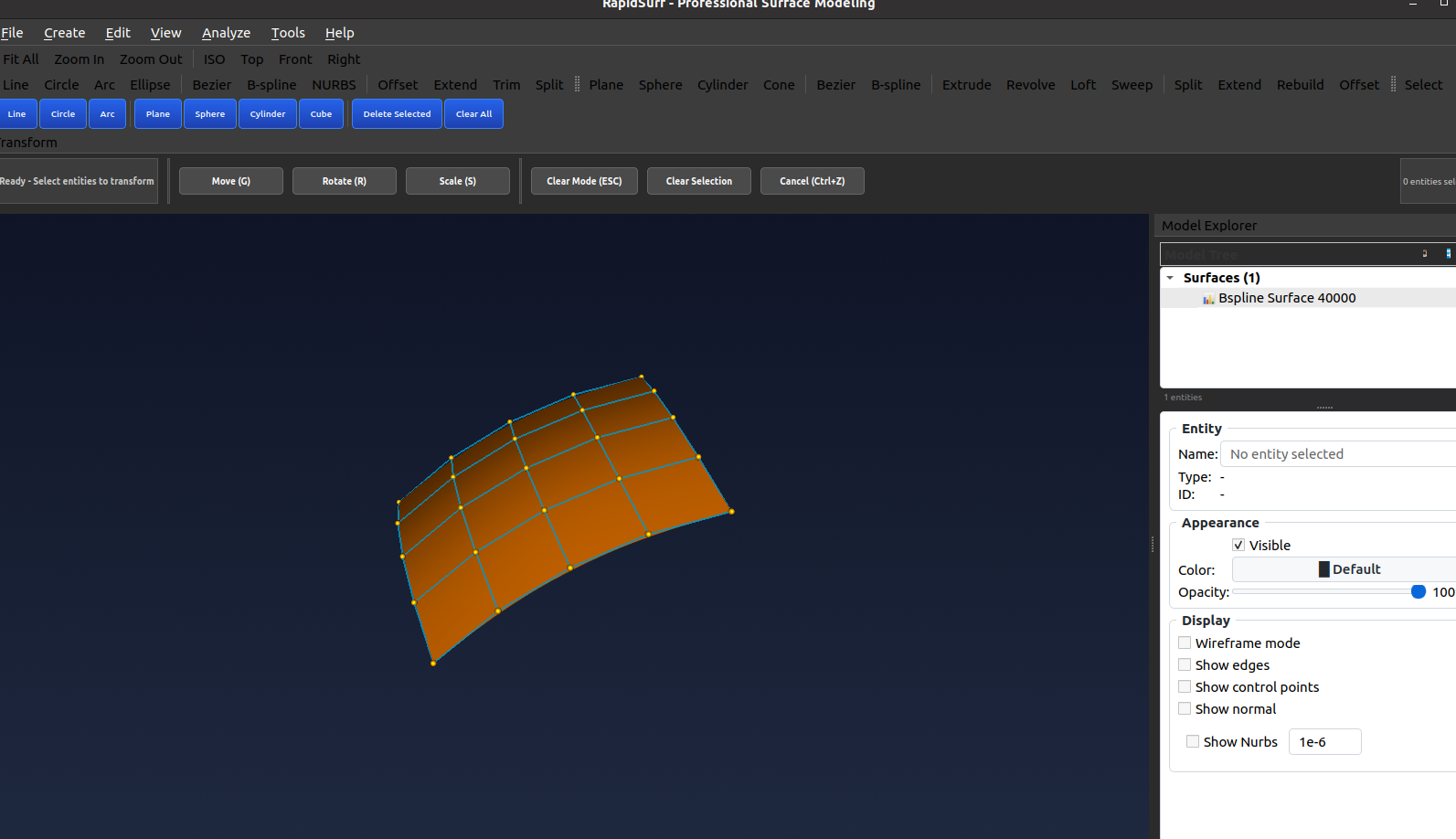Open the Analyze menu
Viewport: 1456px width, 839px height.
click(226, 33)
